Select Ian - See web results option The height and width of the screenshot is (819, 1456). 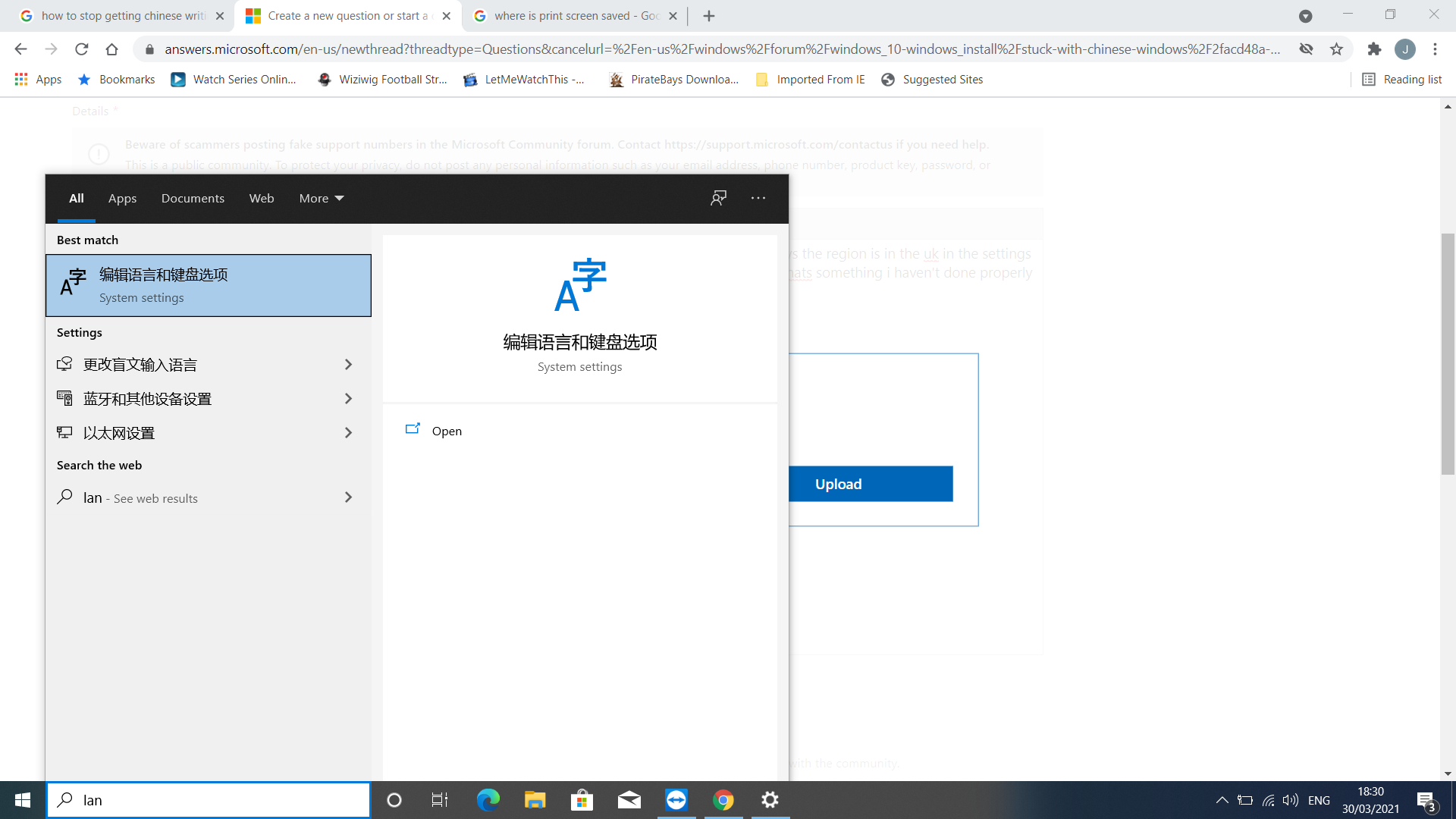tap(207, 498)
